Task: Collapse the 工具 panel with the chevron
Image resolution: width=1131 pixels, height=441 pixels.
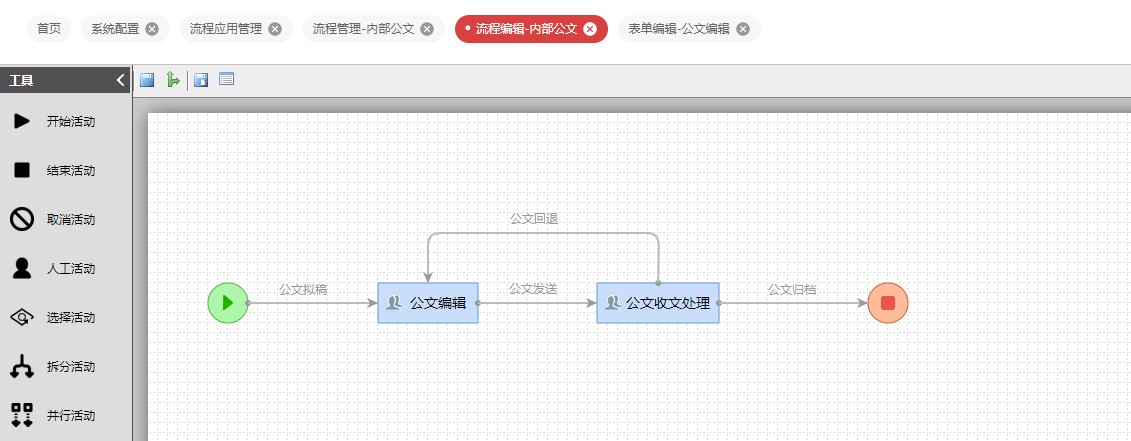Action: [120, 80]
